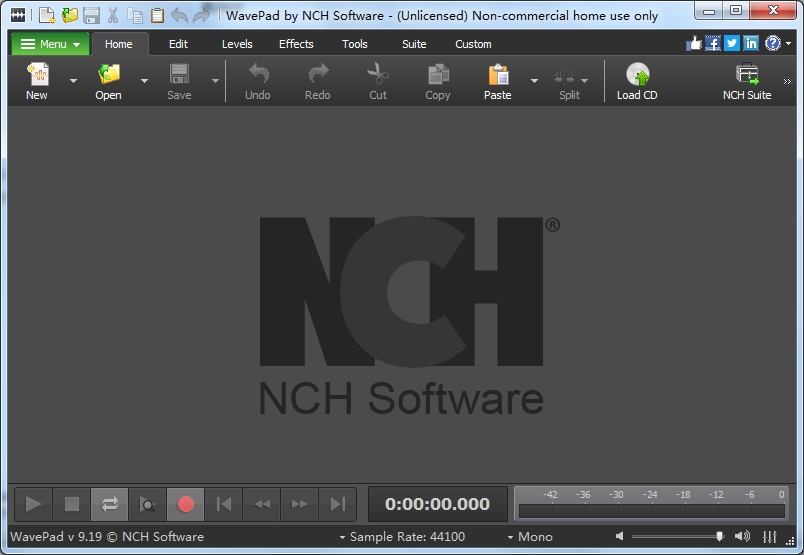Image resolution: width=804 pixels, height=555 pixels.
Task: Open a file with the Open icon
Action: 109,74
